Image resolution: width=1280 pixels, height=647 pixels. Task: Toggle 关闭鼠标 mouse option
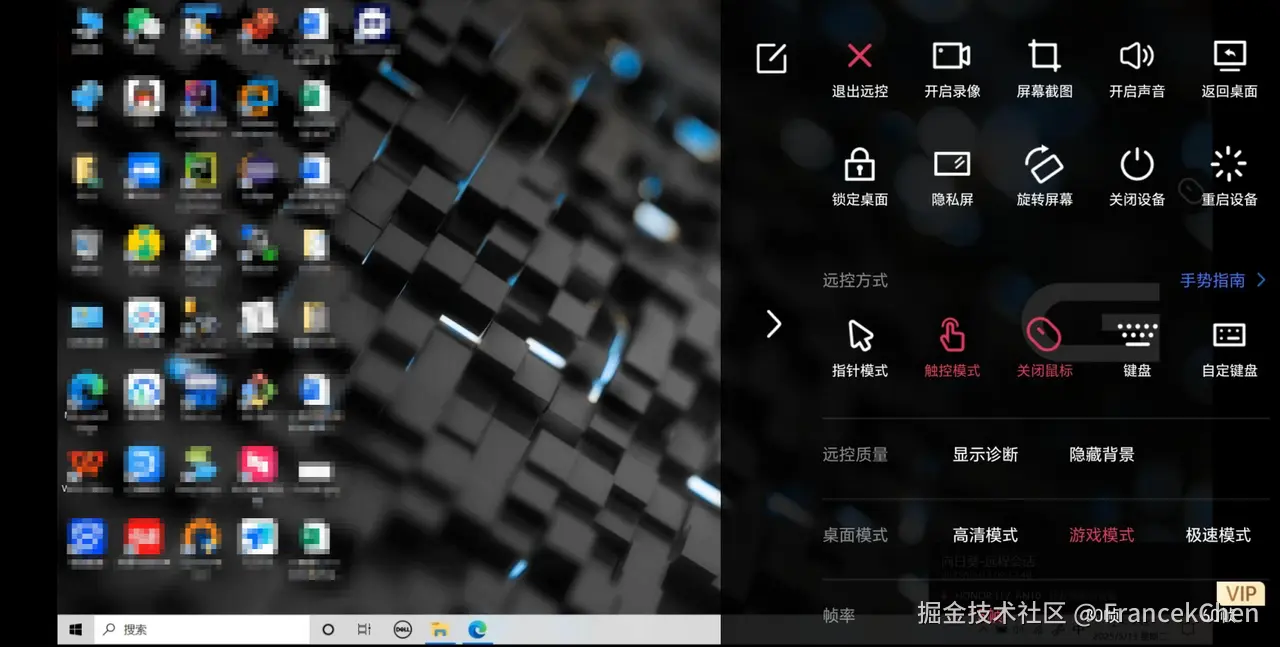(1044, 348)
